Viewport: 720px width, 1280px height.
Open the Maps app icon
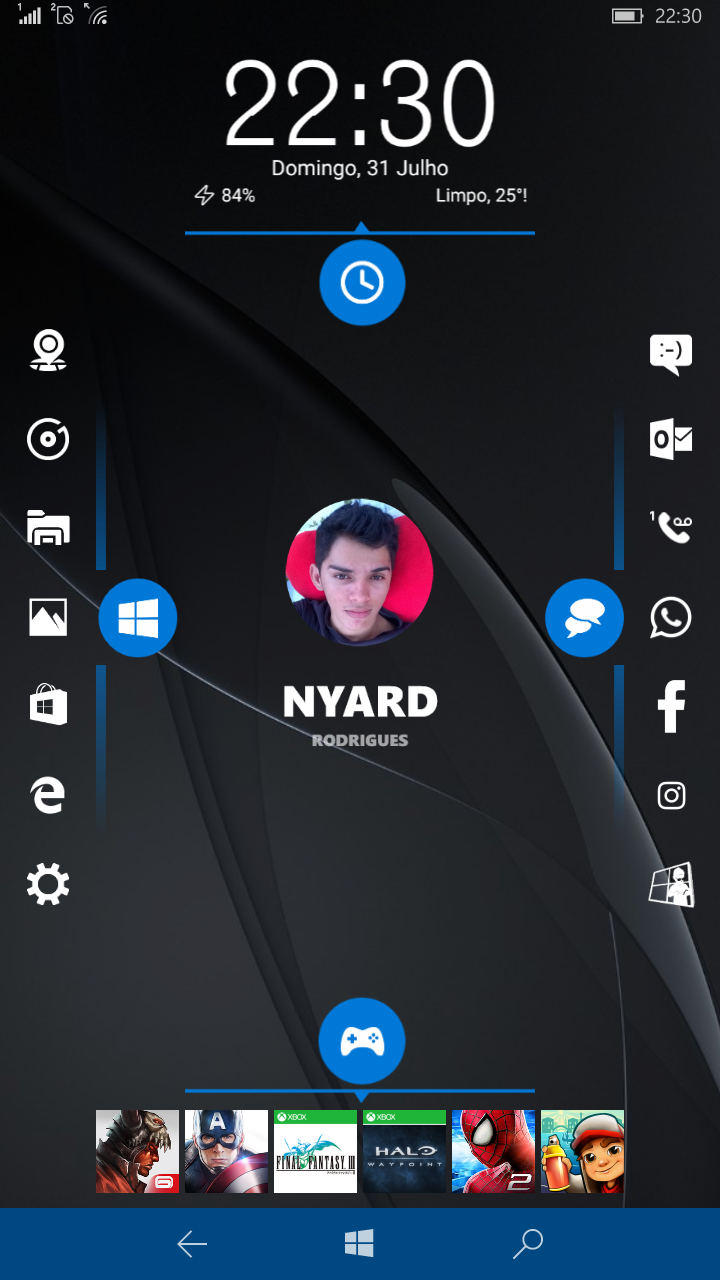point(48,351)
